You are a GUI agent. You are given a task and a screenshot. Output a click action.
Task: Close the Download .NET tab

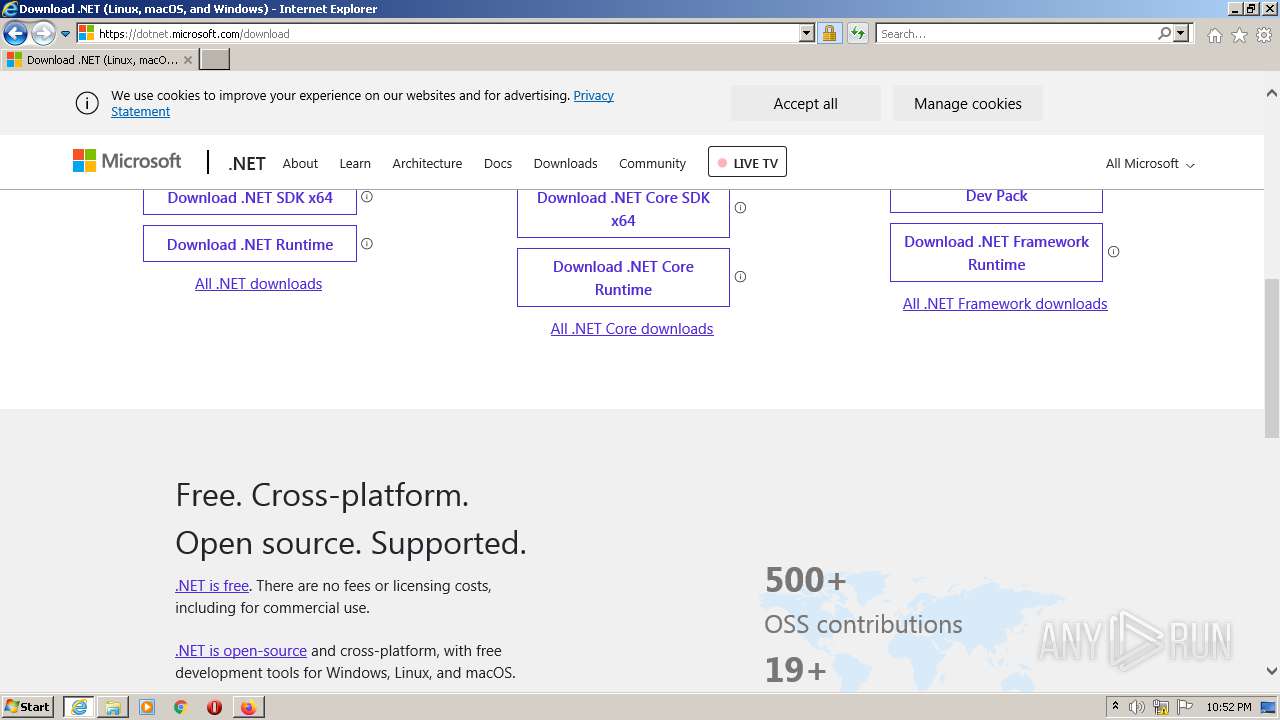pos(188,60)
